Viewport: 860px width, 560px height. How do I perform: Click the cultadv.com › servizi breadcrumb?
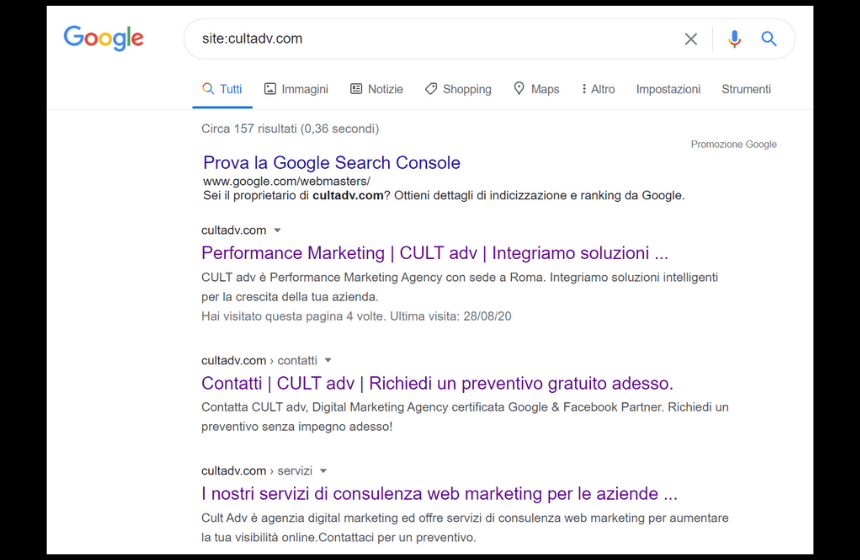click(257, 471)
